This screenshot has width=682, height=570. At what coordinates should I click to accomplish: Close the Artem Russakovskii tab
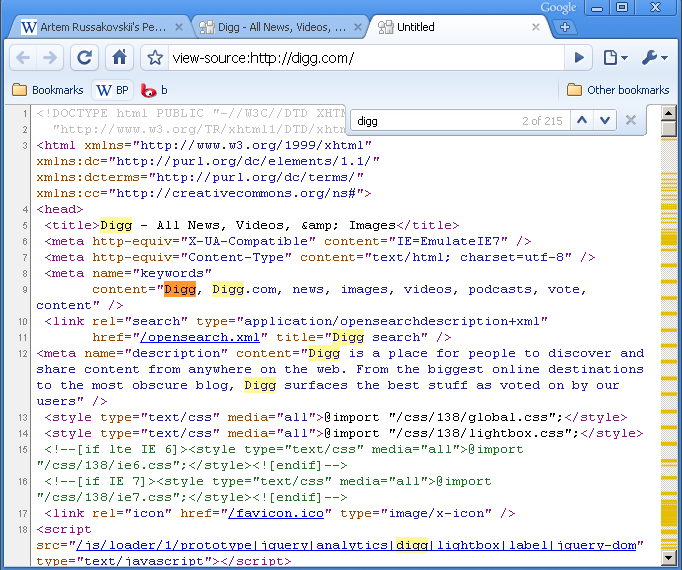click(x=179, y=27)
